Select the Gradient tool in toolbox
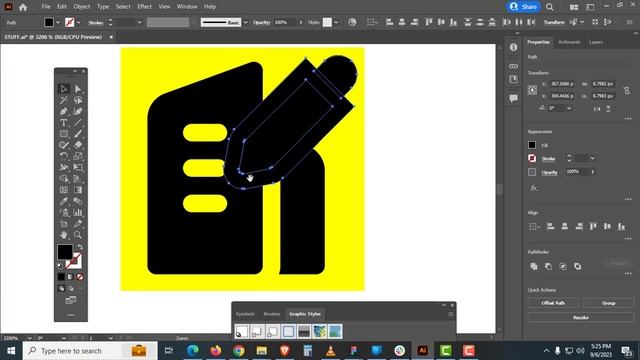The image size is (640, 360). tap(78, 190)
